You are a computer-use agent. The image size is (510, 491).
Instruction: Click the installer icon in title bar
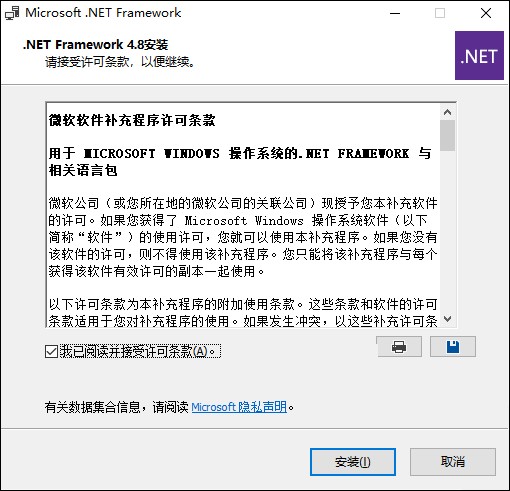12,13
